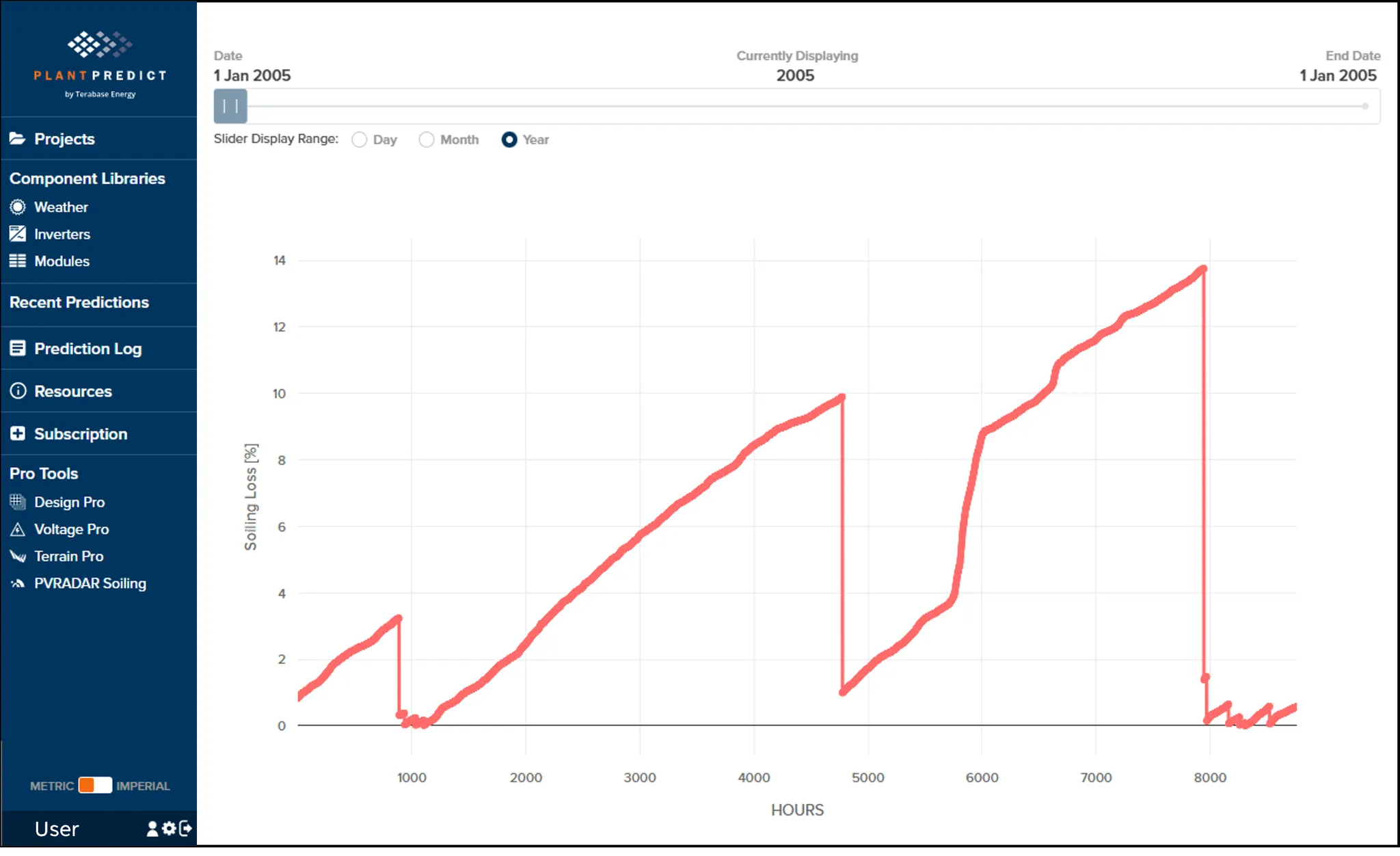Click the Subscription link

[x=80, y=434]
